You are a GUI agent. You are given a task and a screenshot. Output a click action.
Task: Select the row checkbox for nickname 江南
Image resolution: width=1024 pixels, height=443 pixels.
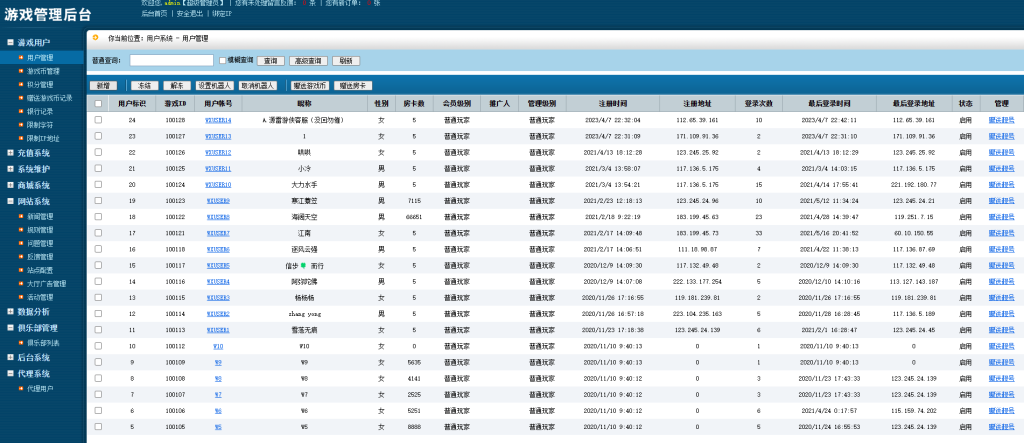tap(98, 233)
